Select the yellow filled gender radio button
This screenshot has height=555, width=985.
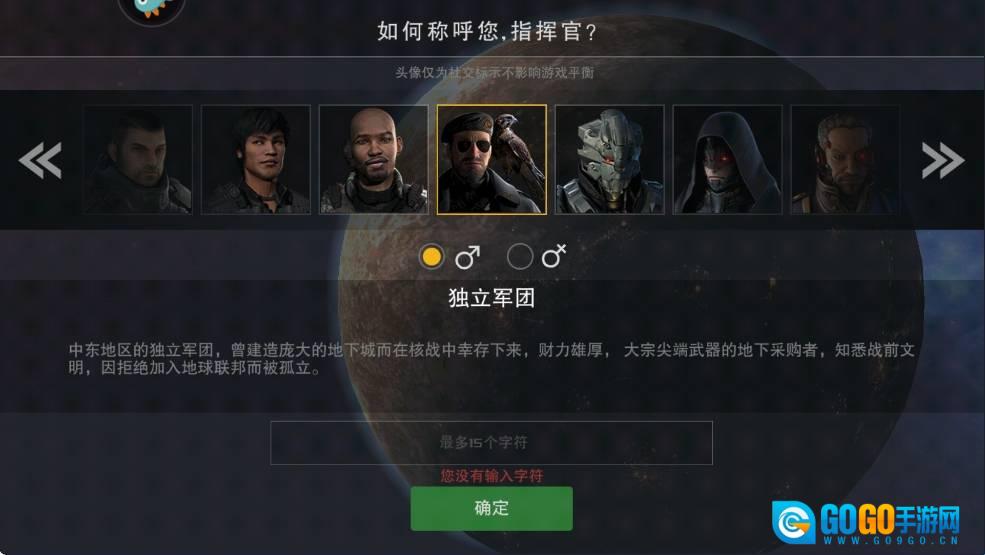[x=432, y=256]
